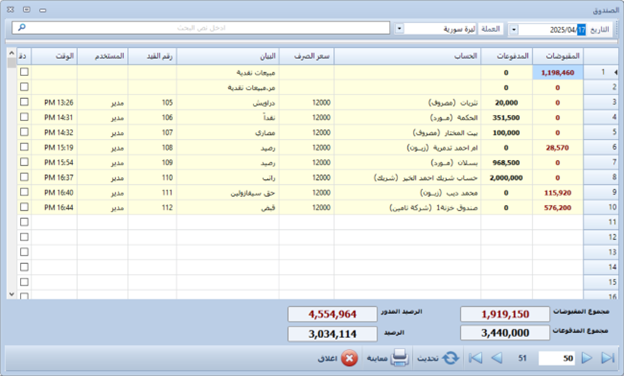Tick the checkbox for entry 108

coord(24,147)
